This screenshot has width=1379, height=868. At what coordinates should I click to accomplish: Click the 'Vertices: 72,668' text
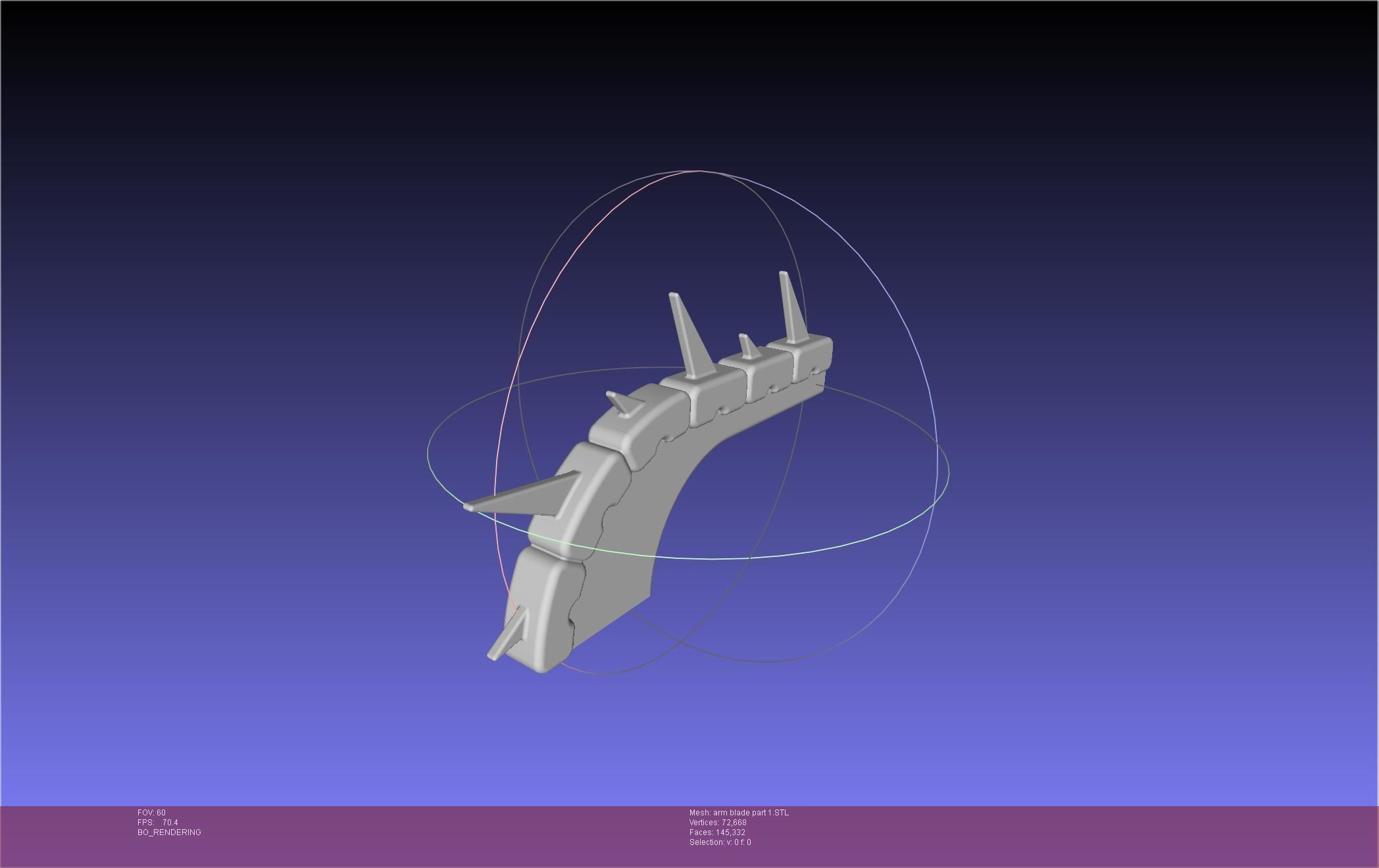click(718, 823)
